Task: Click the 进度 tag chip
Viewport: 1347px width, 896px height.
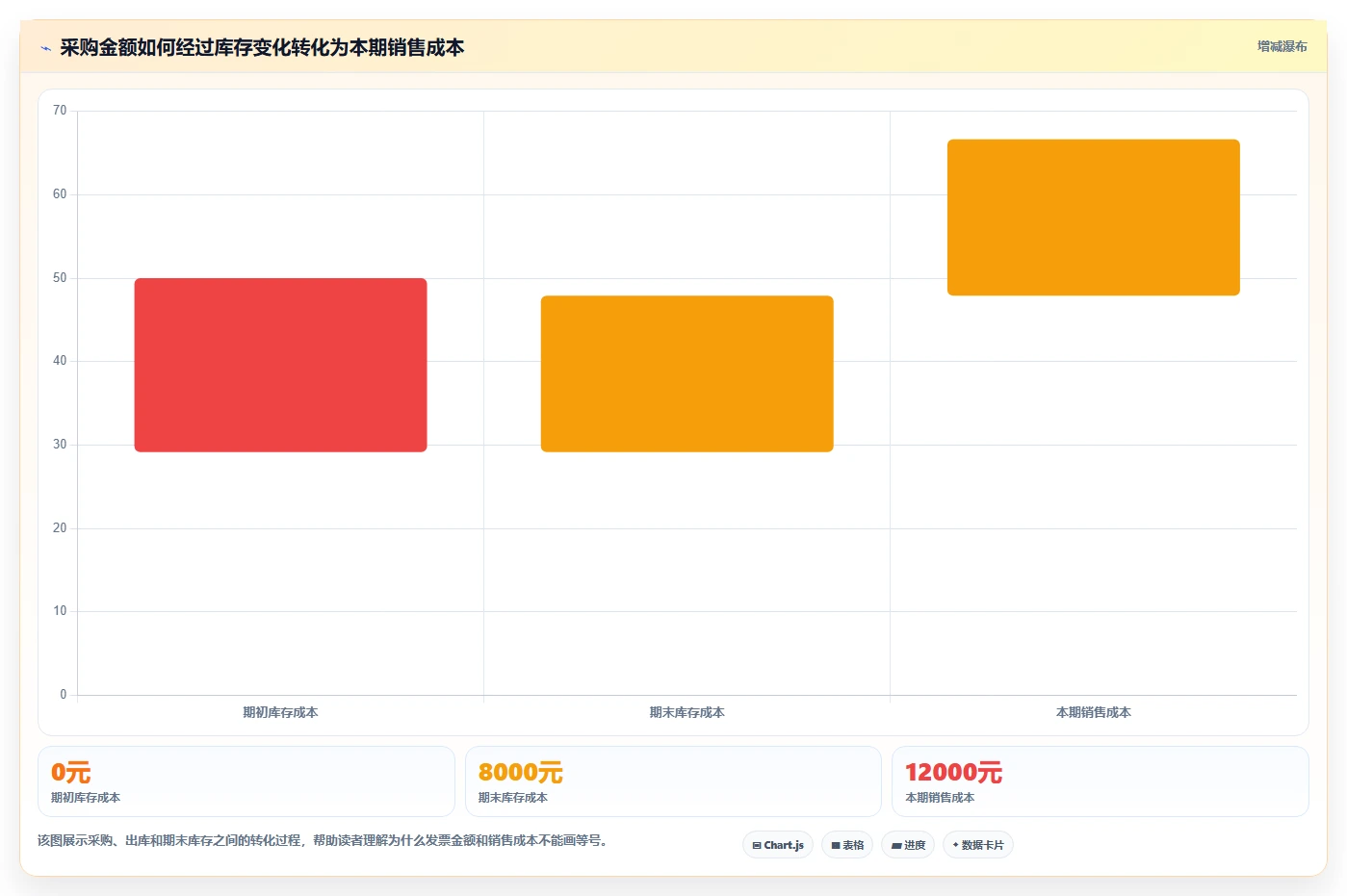Action: 908,845
